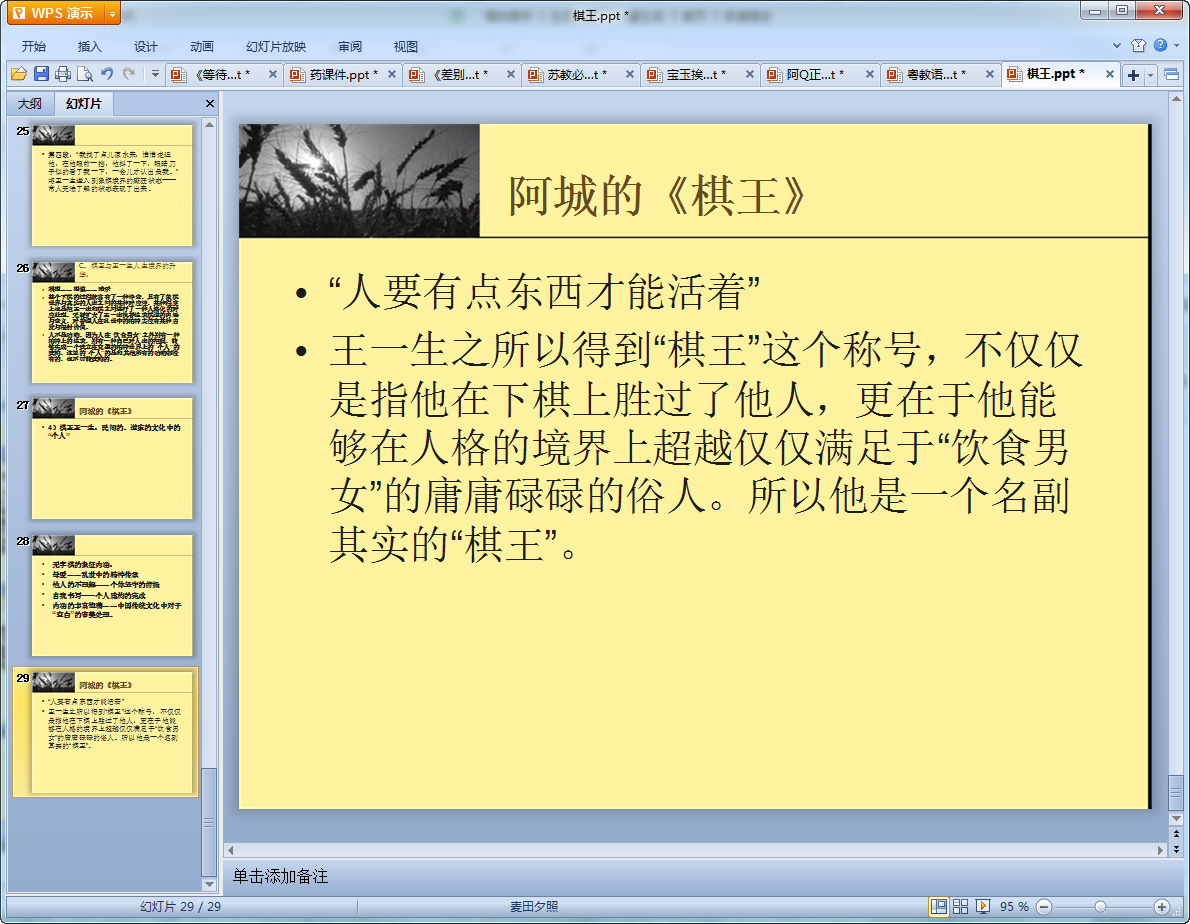Switch to Slide Sorter view

[x=961, y=906]
